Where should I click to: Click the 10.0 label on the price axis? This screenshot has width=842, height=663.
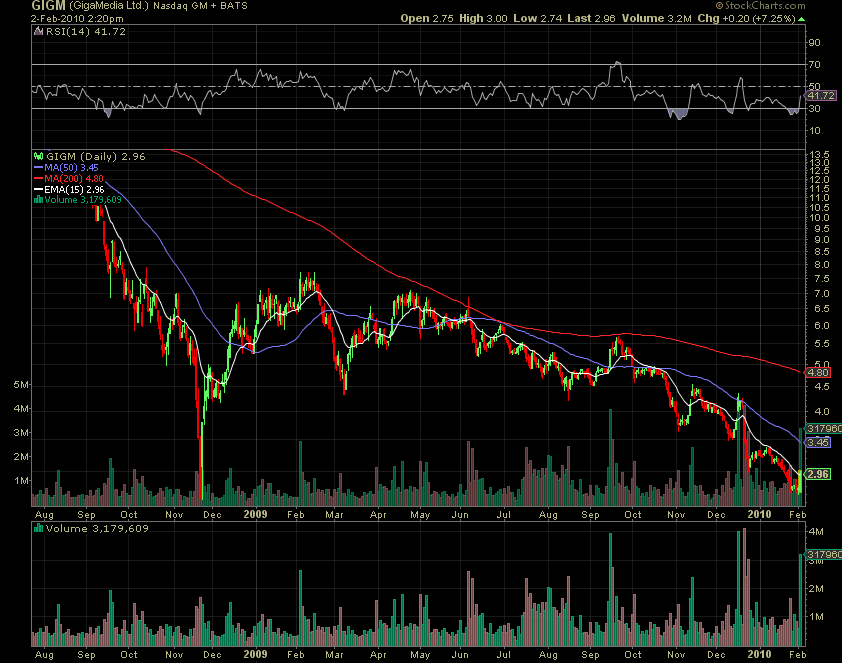pos(819,218)
